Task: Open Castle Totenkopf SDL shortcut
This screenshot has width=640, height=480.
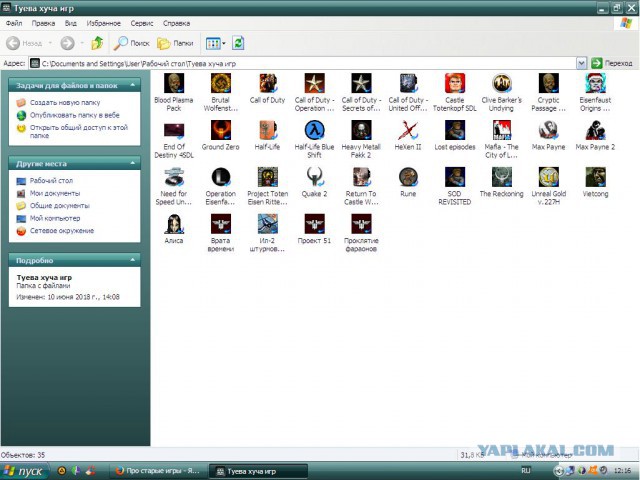Action: click(x=455, y=83)
